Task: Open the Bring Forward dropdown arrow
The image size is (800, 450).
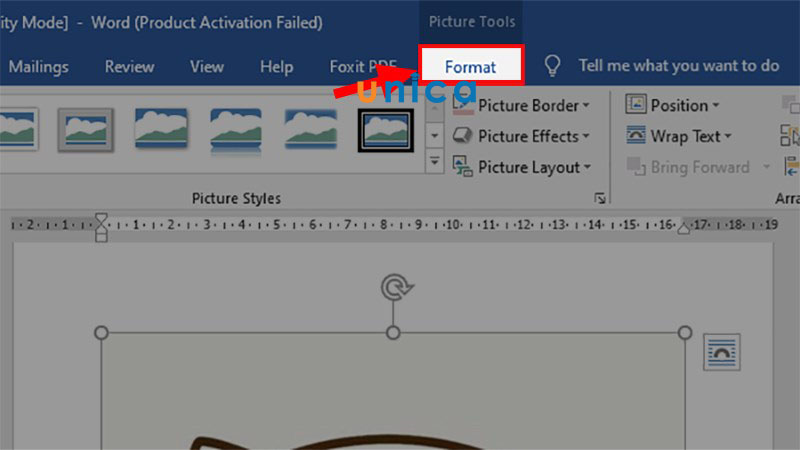Action: pyautogui.click(x=766, y=166)
